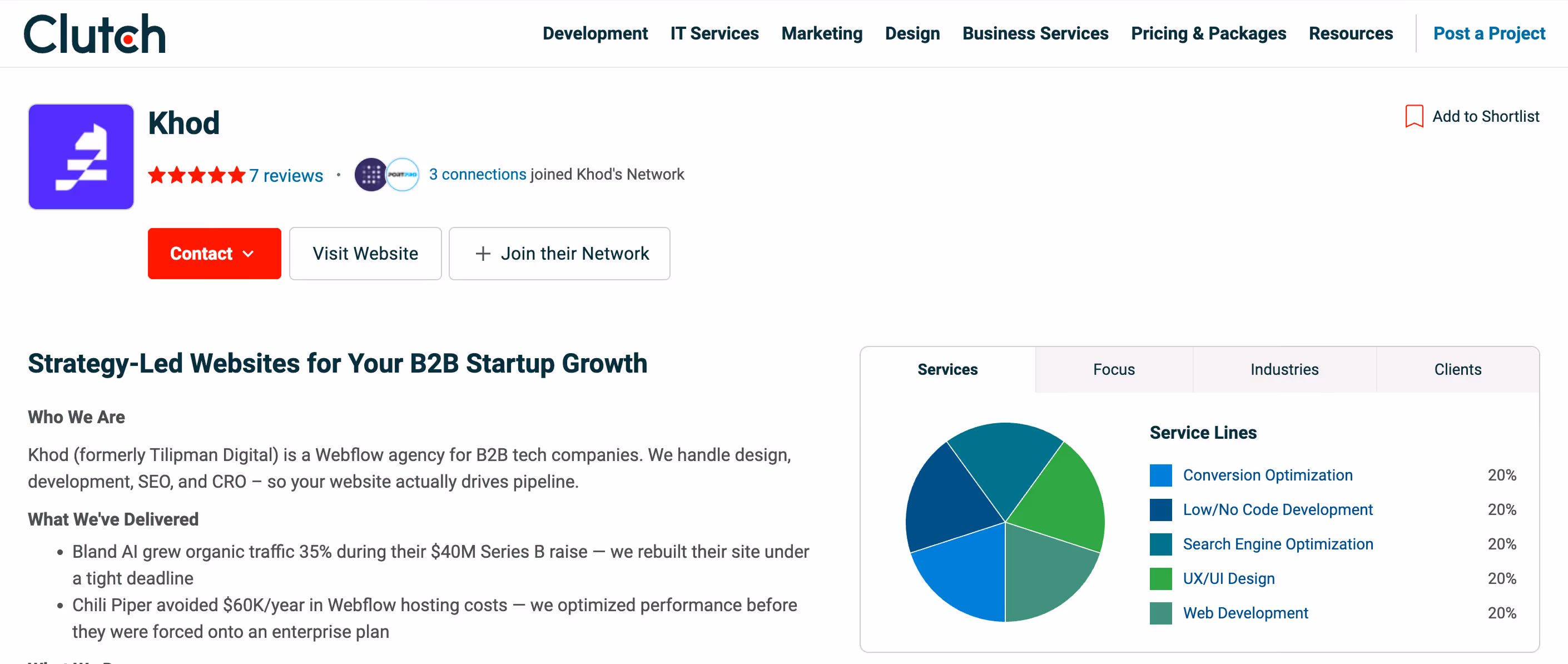1568x664 pixels.
Task: Click the Khod company logo
Action: click(x=81, y=156)
